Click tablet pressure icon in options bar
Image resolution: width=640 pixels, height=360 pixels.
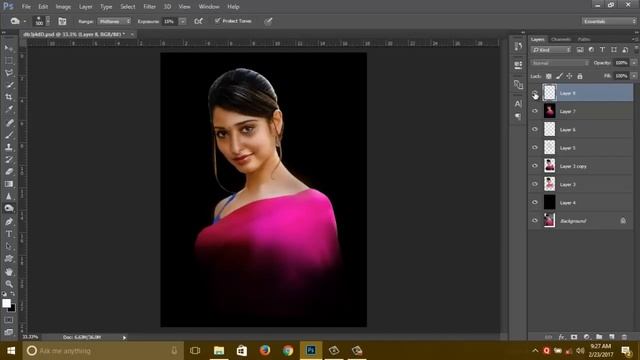point(268,21)
